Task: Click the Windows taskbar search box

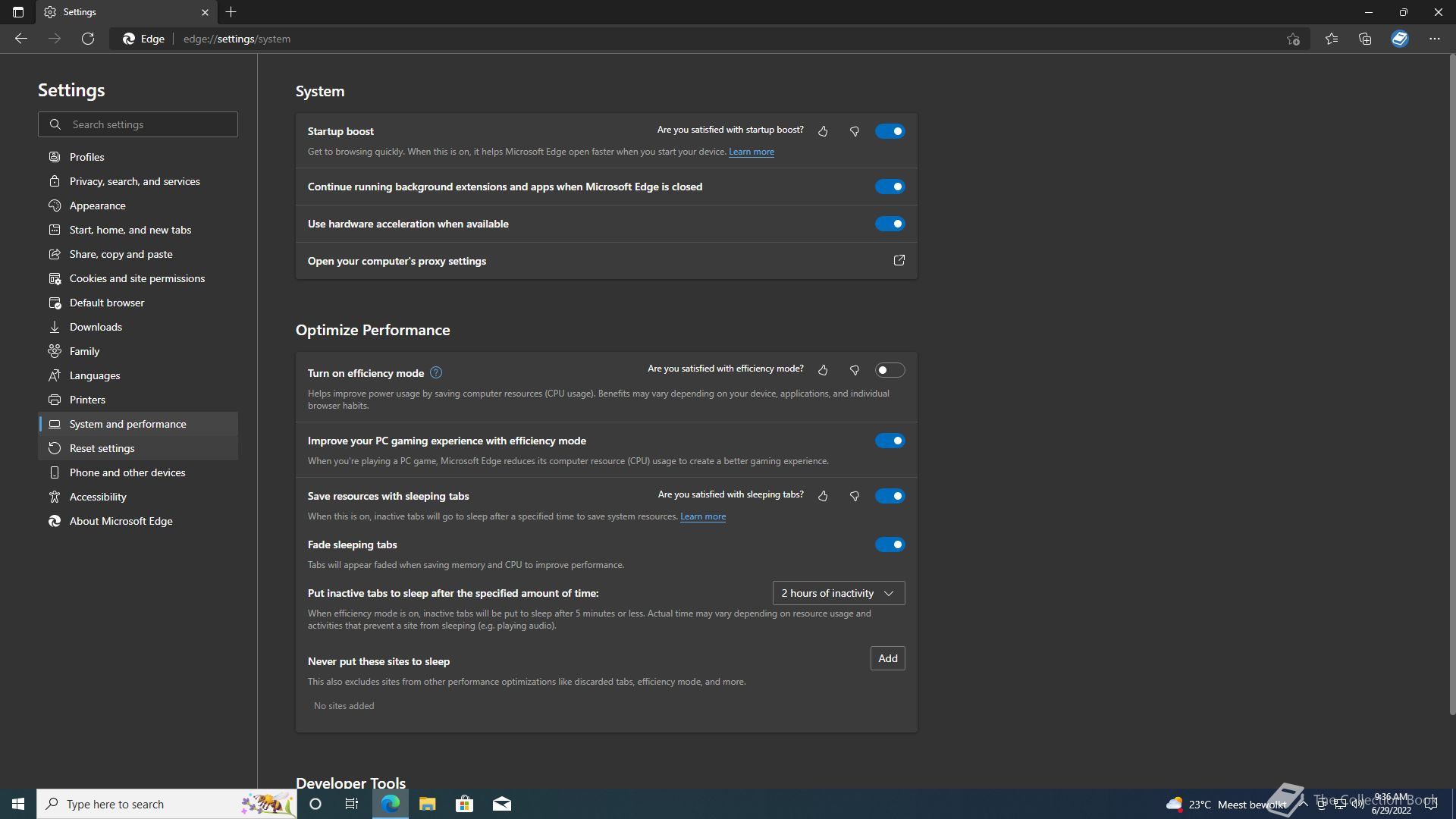Action: click(x=167, y=804)
